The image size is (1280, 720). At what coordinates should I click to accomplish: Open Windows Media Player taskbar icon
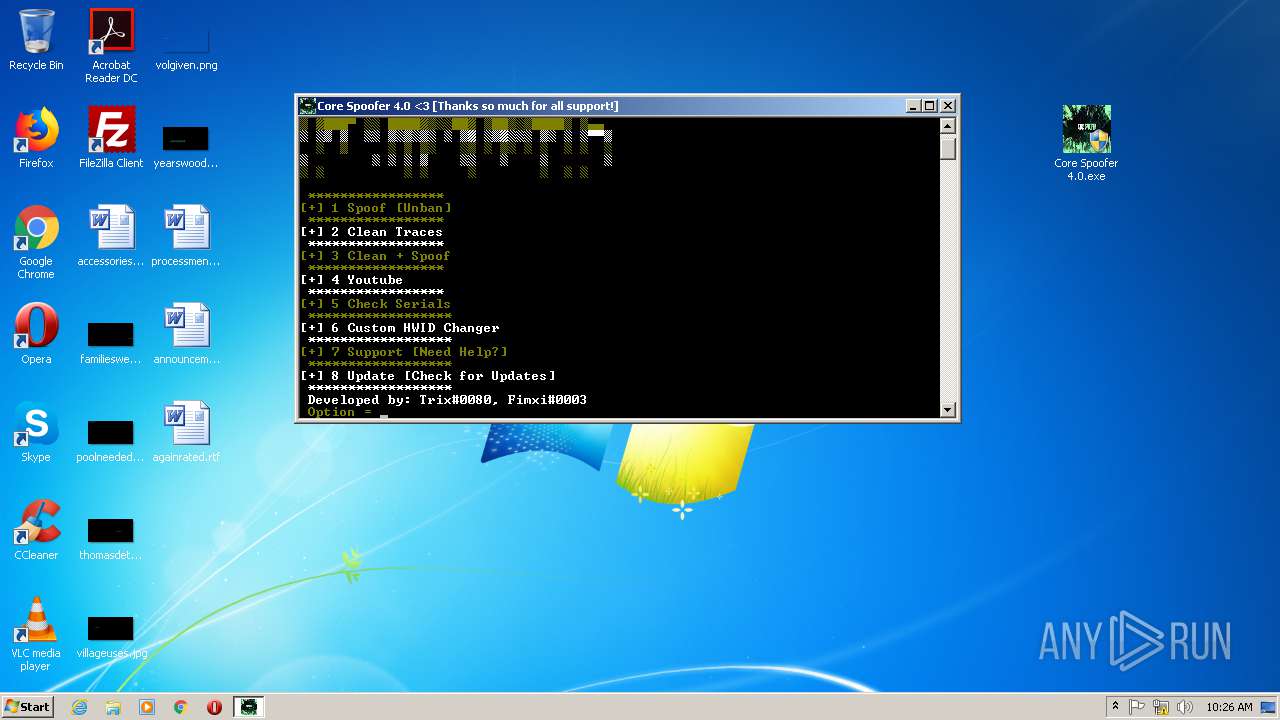pos(147,707)
